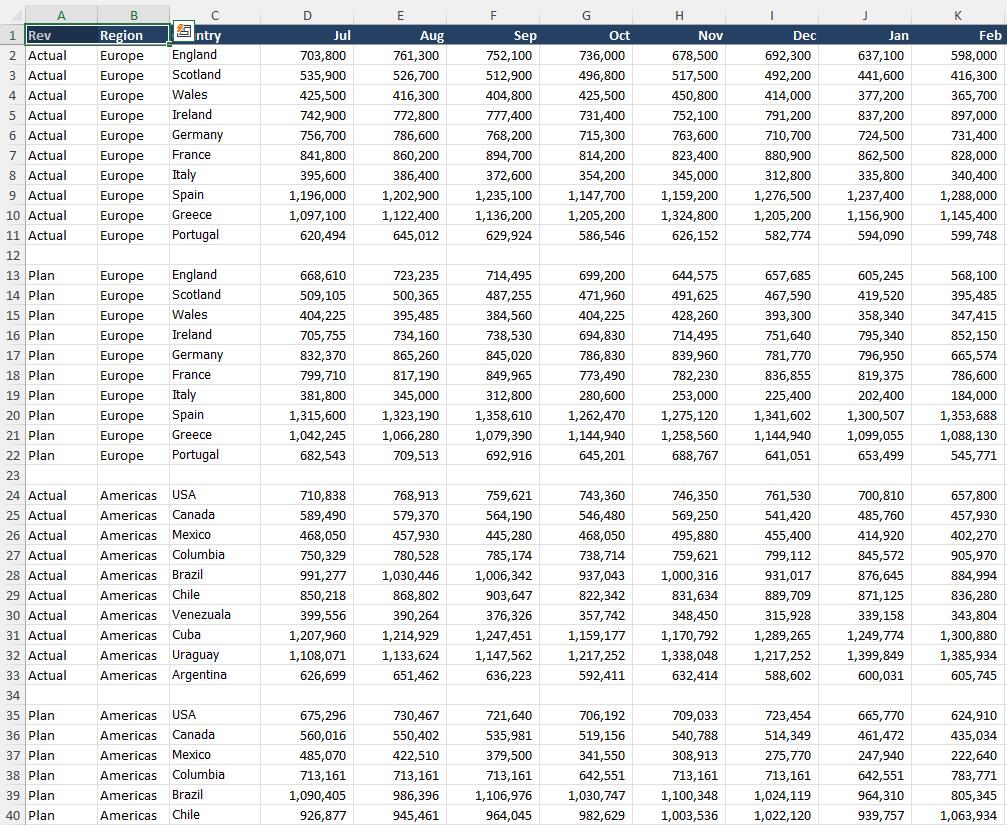This screenshot has width=1007, height=825.
Task: Select USA cell in row 24
Action: point(215,496)
